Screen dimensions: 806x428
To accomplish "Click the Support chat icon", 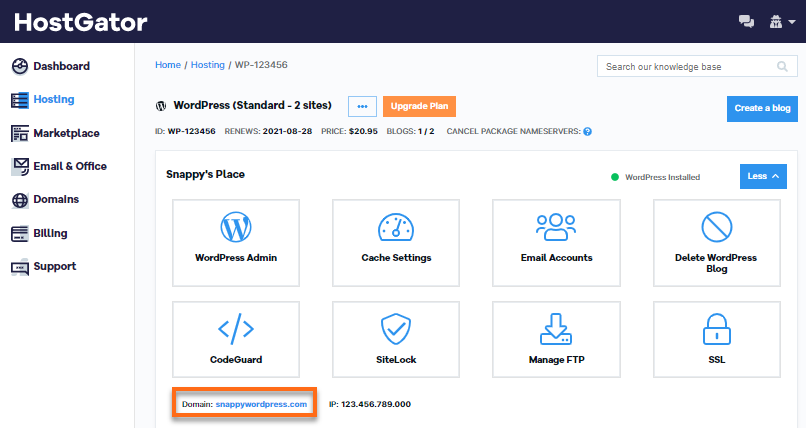I will pyautogui.click(x=20, y=267).
